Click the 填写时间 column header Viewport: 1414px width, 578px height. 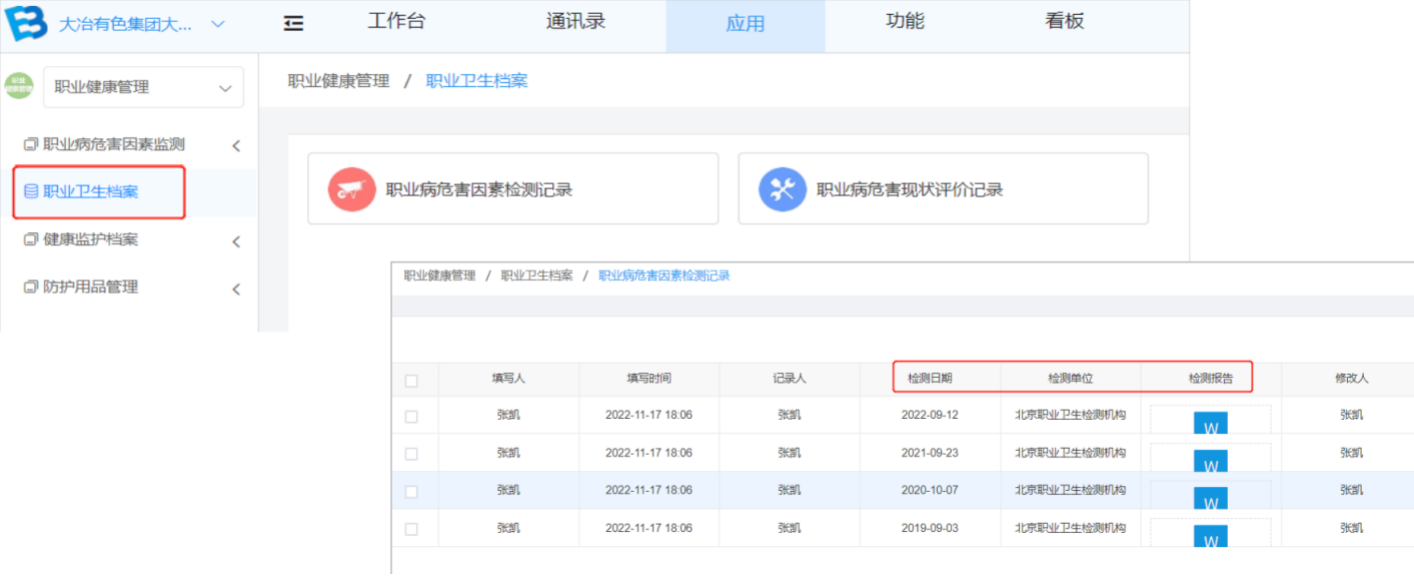pyautogui.click(x=649, y=379)
